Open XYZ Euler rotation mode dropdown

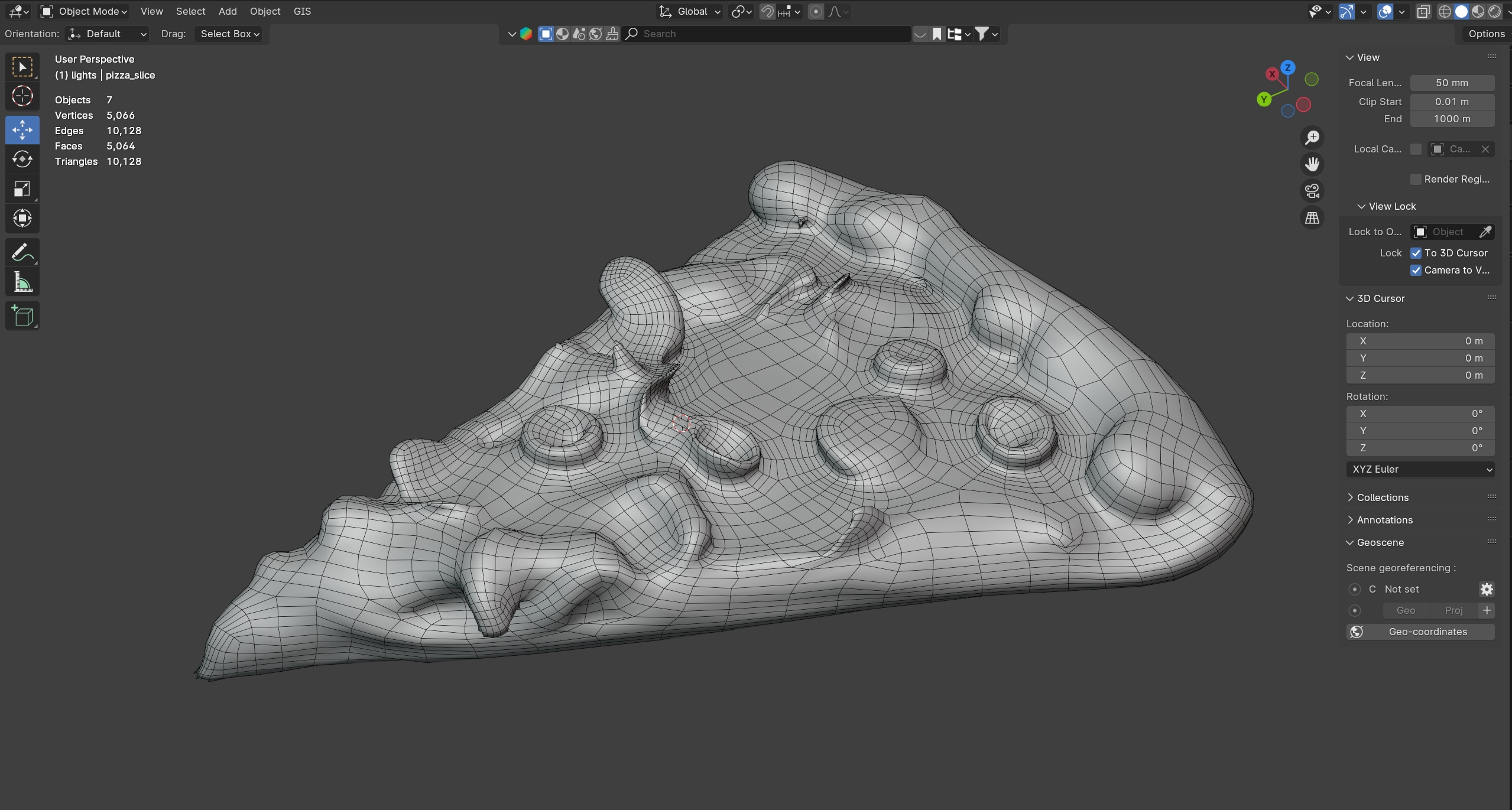tap(1420, 469)
